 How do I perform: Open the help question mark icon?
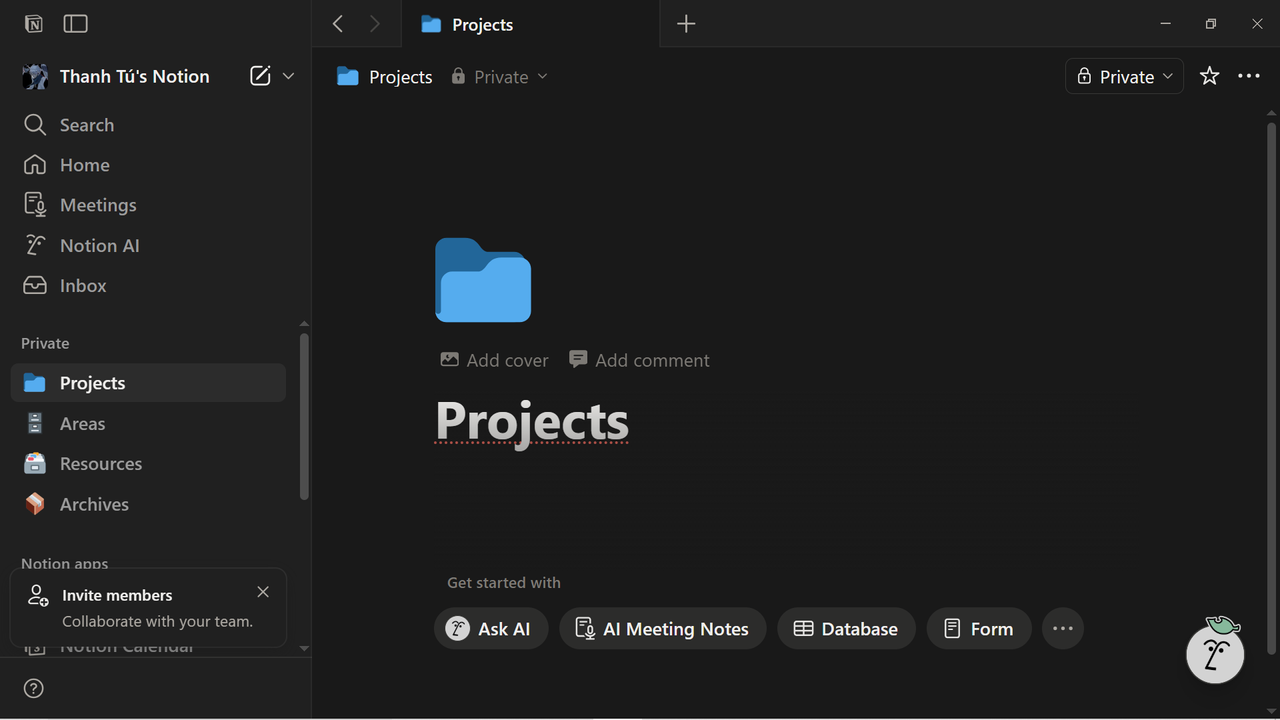[x=34, y=688]
